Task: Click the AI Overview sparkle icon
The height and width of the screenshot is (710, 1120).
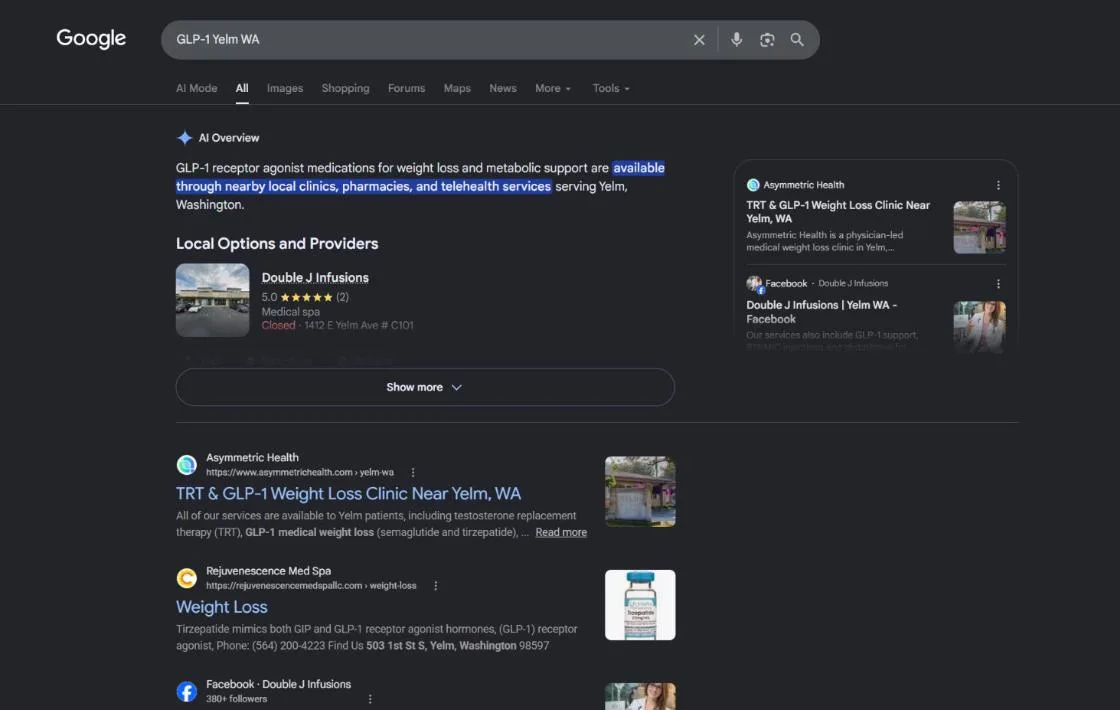Action: pos(184,138)
